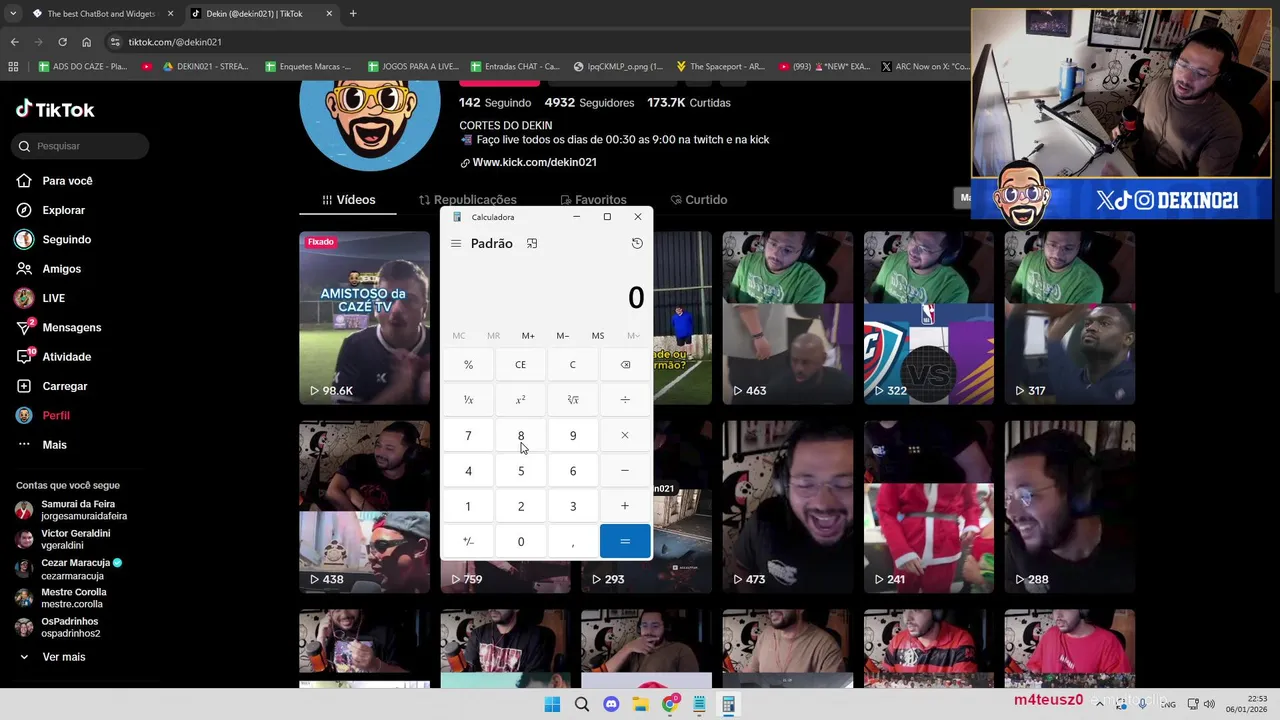Click the plus operator key

625,506
